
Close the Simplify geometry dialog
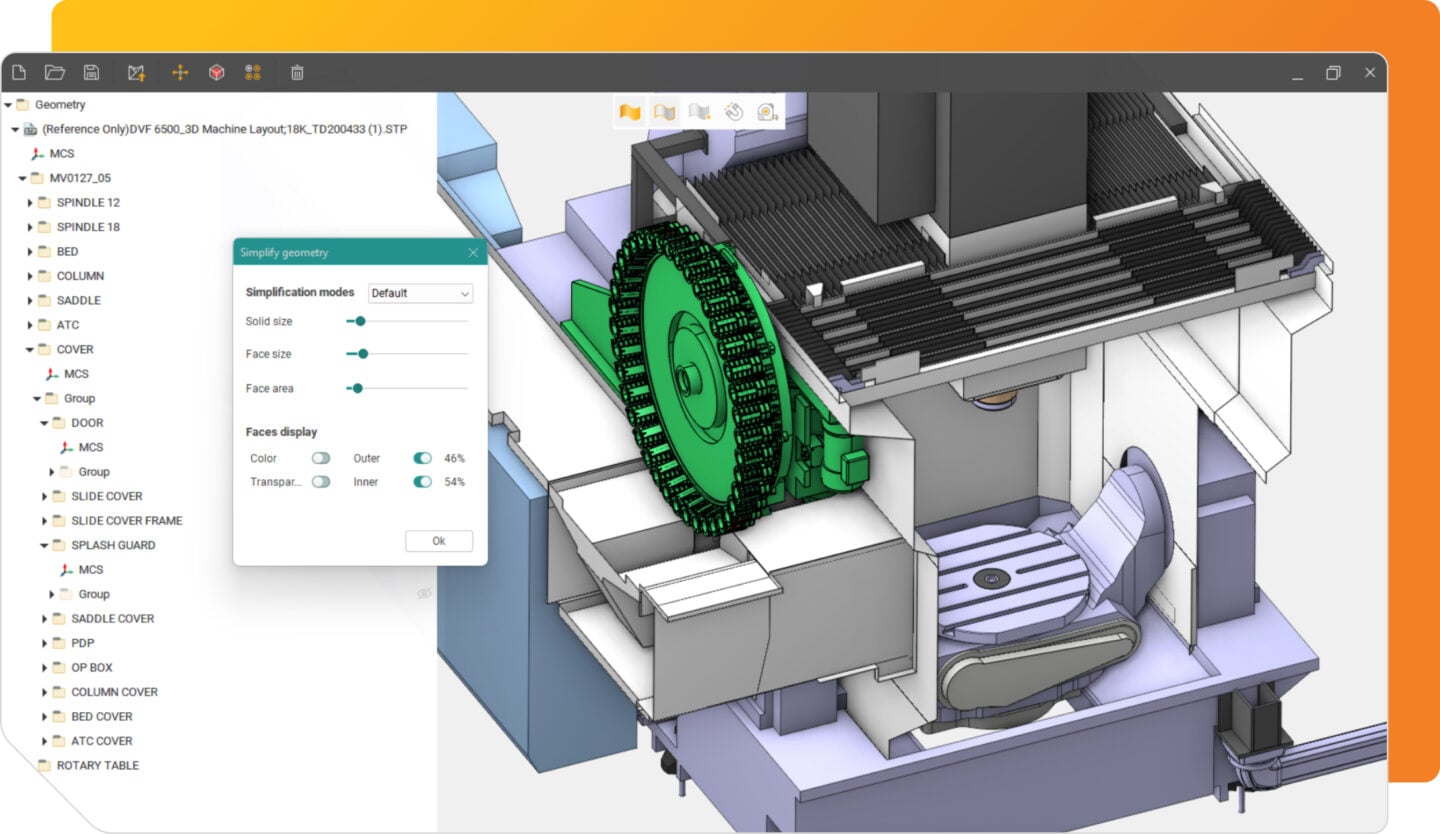pos(473,252)
